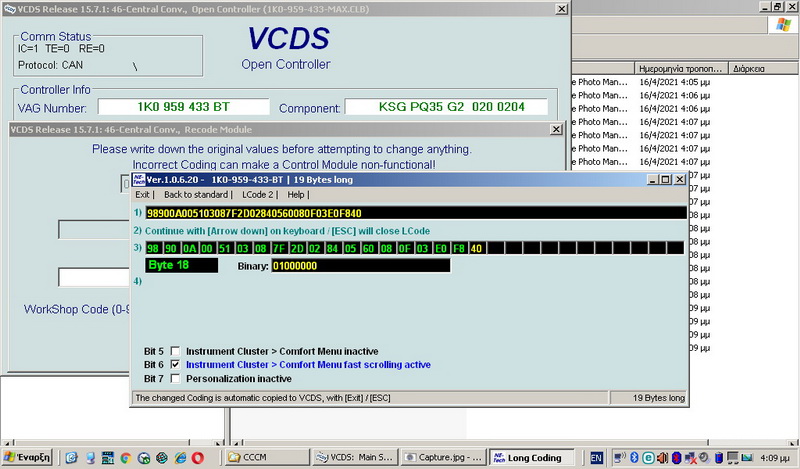Click the disconnected network tray icon
800x469 pixels.
(x=690, y=458)
